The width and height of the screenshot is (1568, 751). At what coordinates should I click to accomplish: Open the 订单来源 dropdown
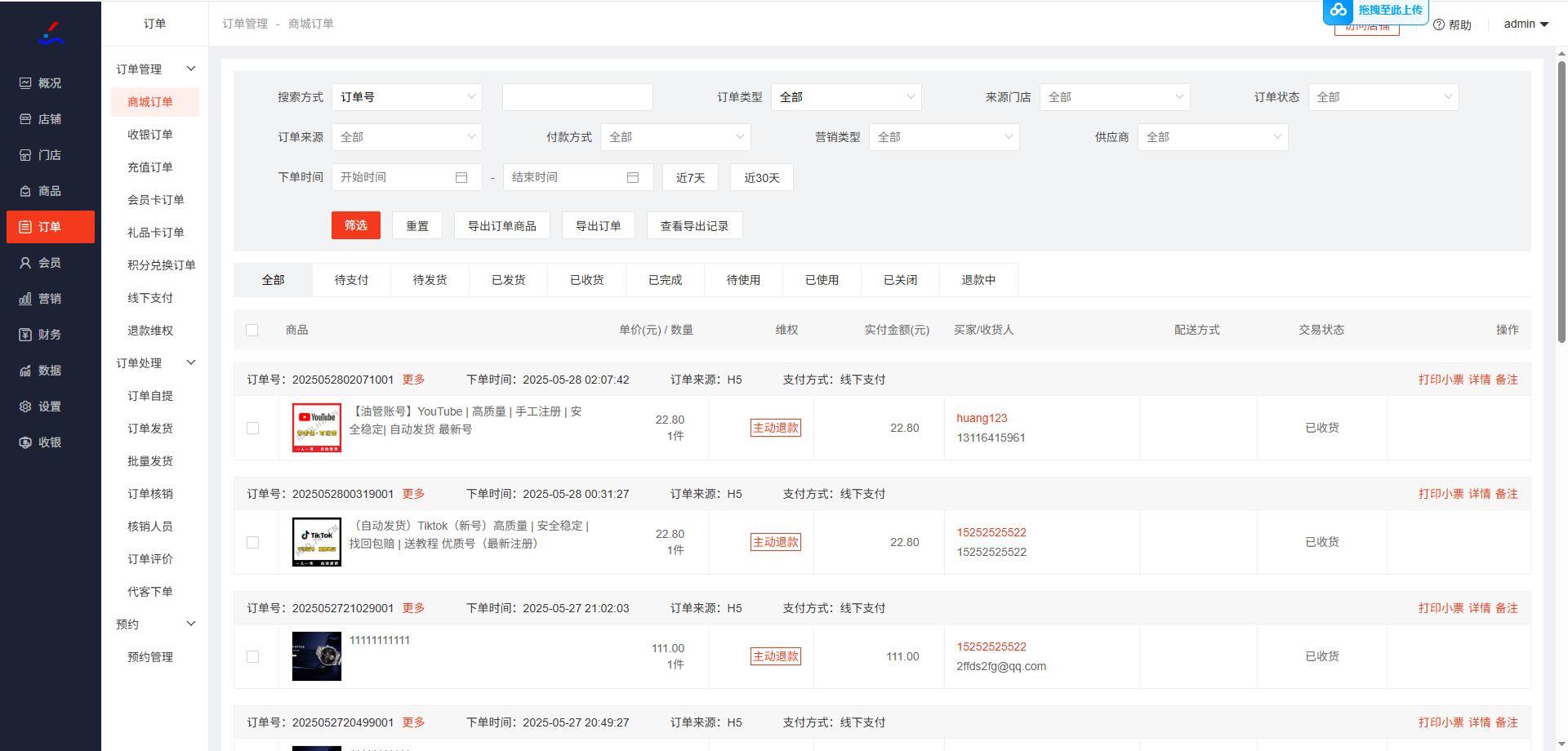(407, 137)
